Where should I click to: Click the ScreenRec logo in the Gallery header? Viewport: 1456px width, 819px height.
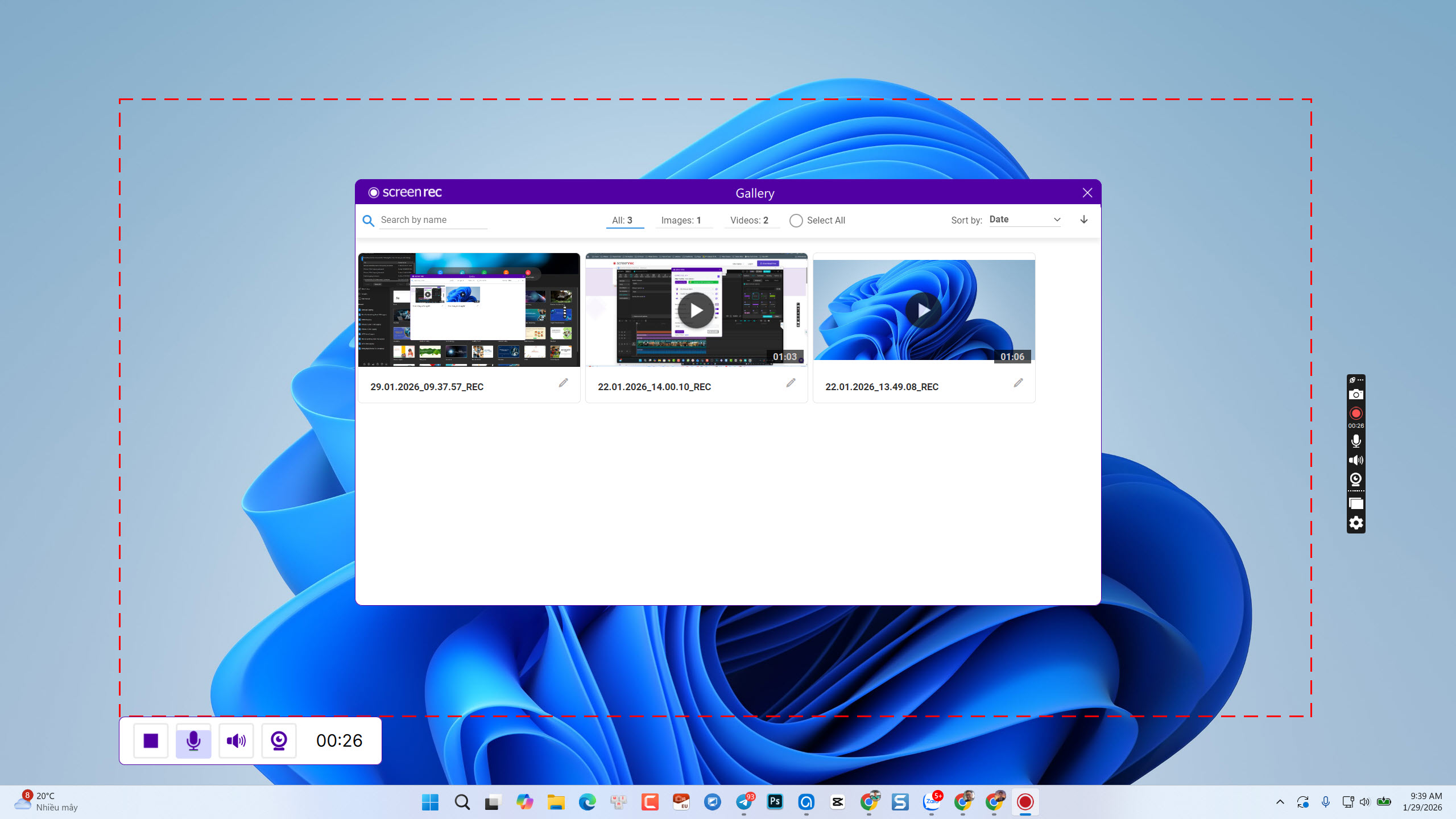406,192
